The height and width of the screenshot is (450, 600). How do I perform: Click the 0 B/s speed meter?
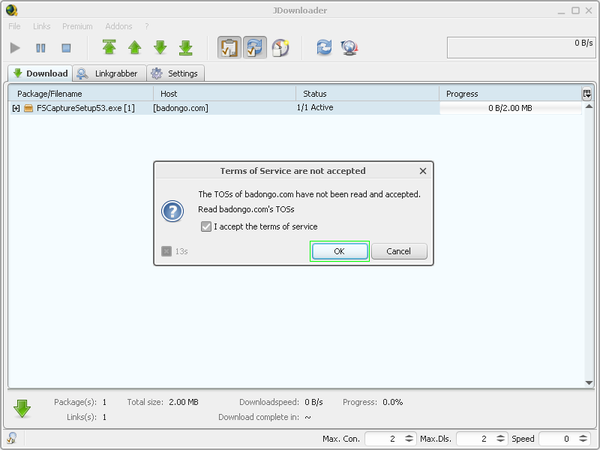click(x=521, y=48)
